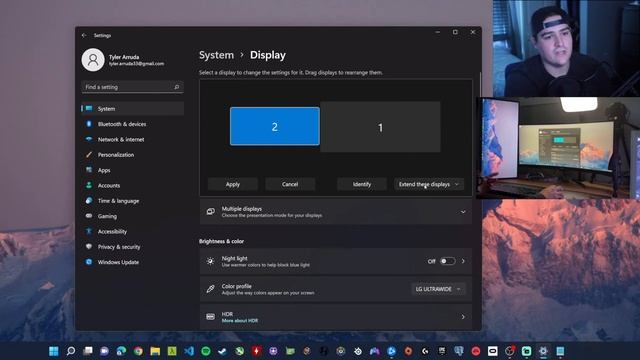Click the More about HDR link

pos(240,321)
